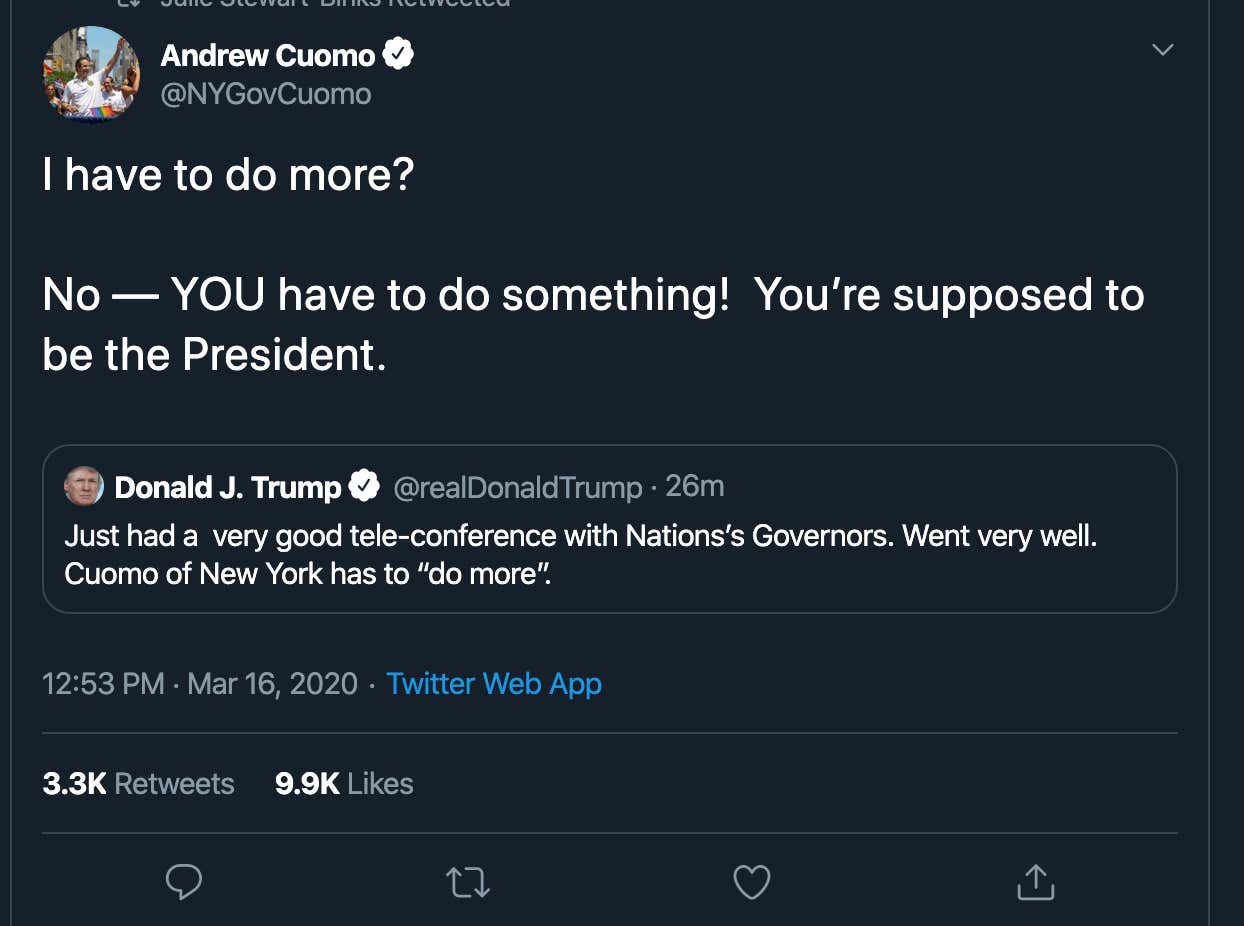This screenshot has height=926, width=1244.
Task: Retweet this tweet using the retweet icon
Action: (x=467, y=882)
